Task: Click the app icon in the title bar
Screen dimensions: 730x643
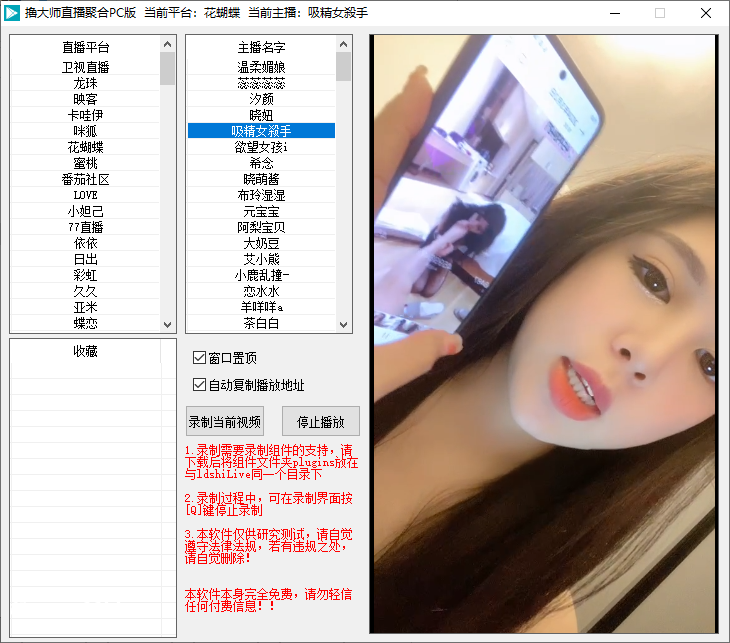Action: (14, 13)
